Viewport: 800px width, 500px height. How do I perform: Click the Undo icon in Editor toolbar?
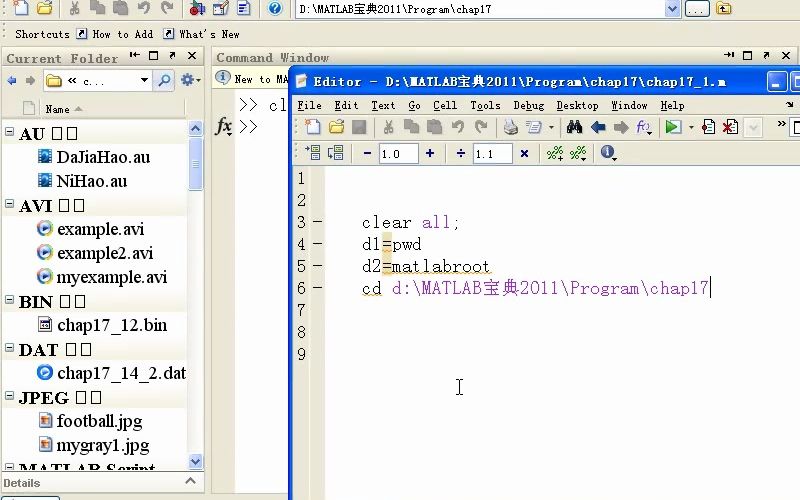pos(458,127)
